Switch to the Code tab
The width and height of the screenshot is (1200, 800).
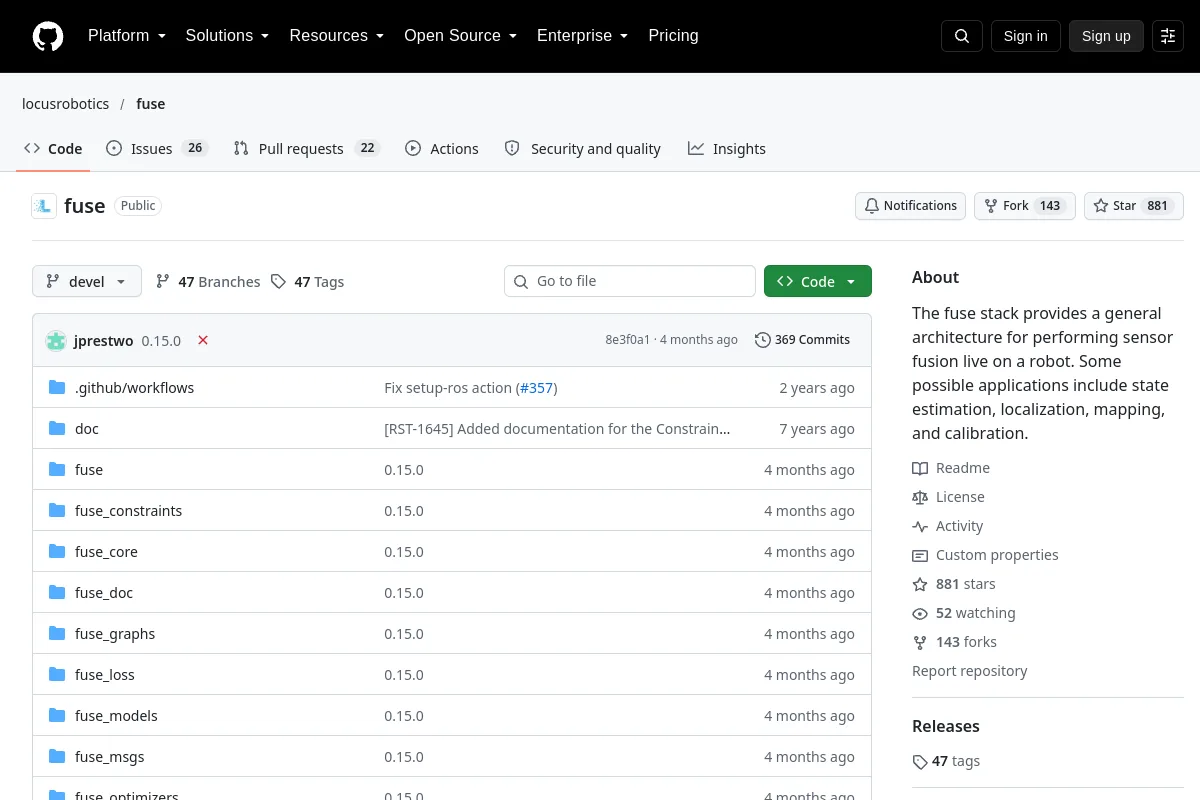pos(53,149)
